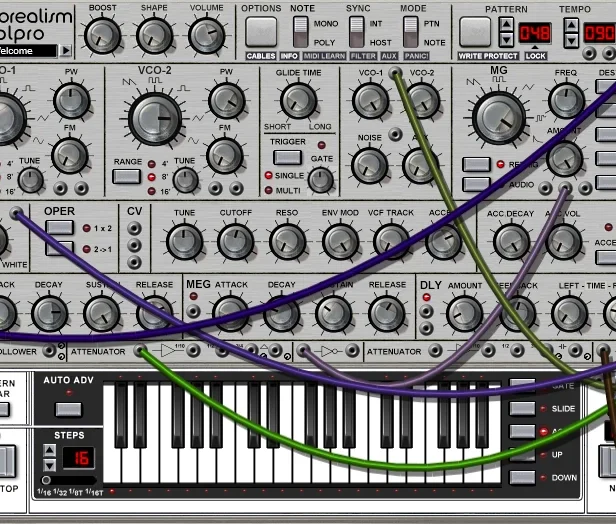Open the CABLES tab
Viewport: 616px width, 524px height.
pos(261,56)
